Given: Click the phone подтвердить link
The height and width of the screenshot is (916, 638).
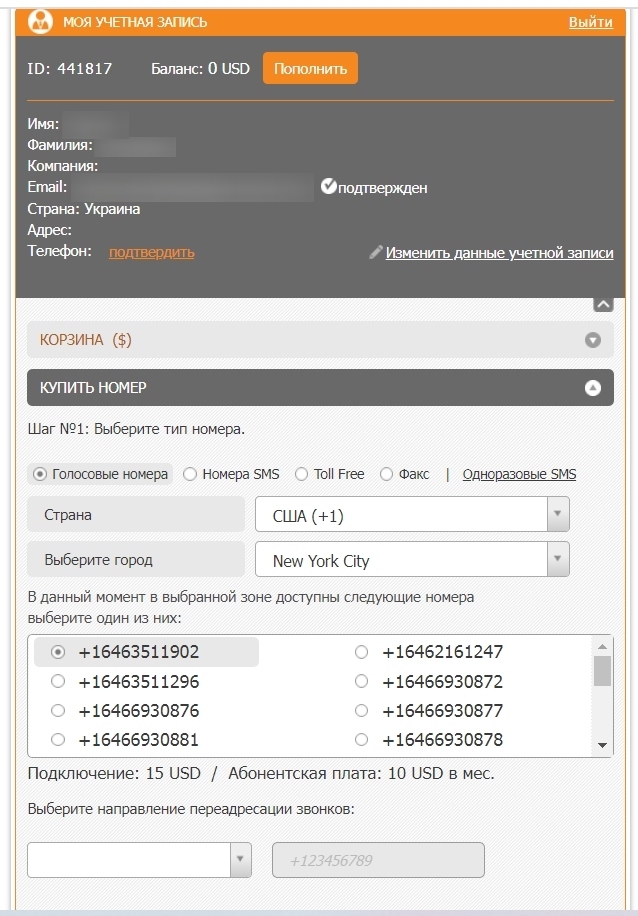Looking at the screenshot, I should (x=152, y=252).
